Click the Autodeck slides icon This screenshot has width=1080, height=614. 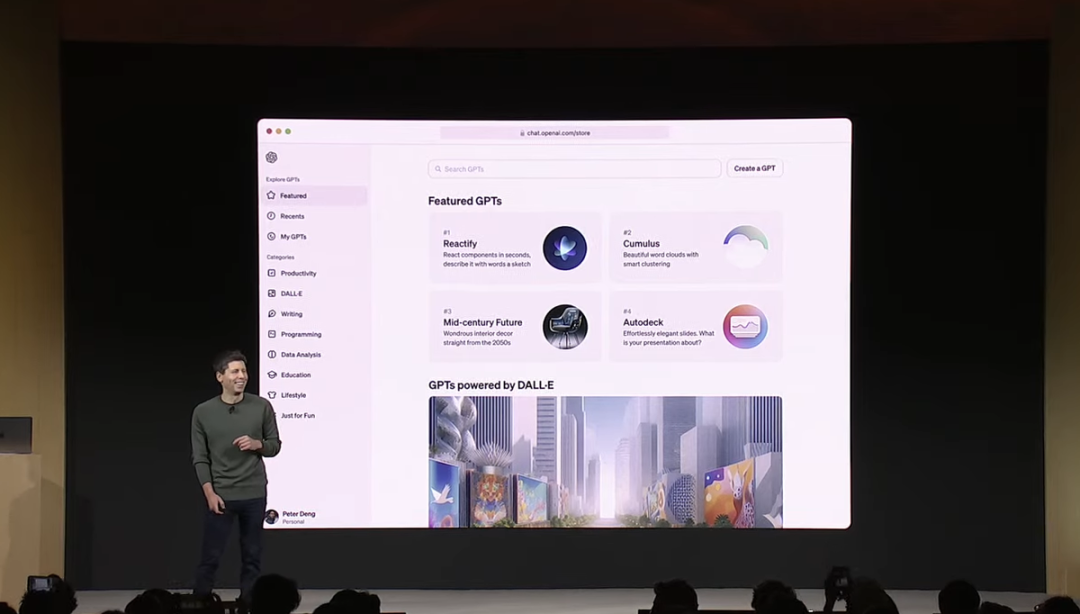745,327
